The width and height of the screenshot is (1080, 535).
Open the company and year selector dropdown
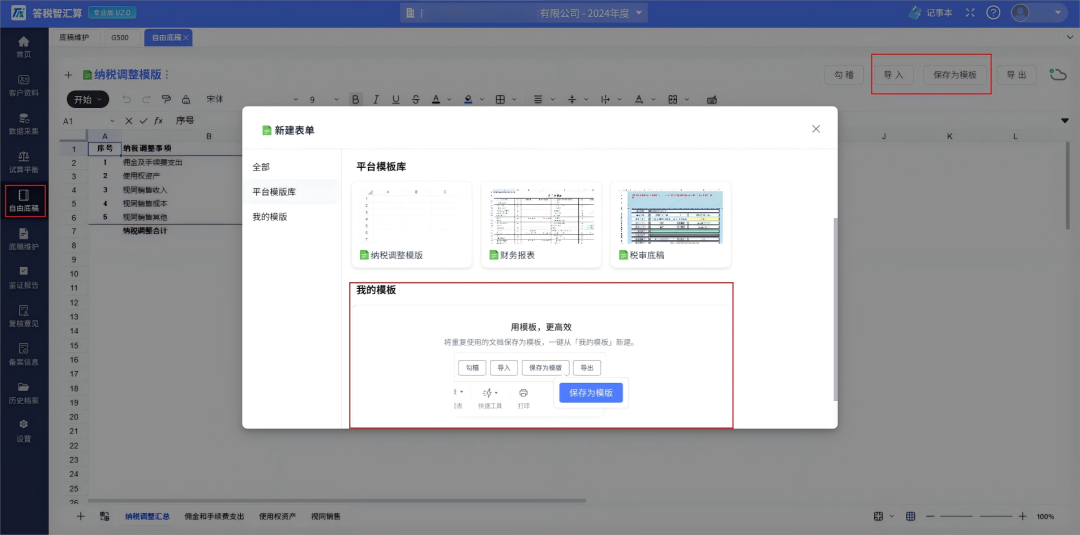(523, 12)
